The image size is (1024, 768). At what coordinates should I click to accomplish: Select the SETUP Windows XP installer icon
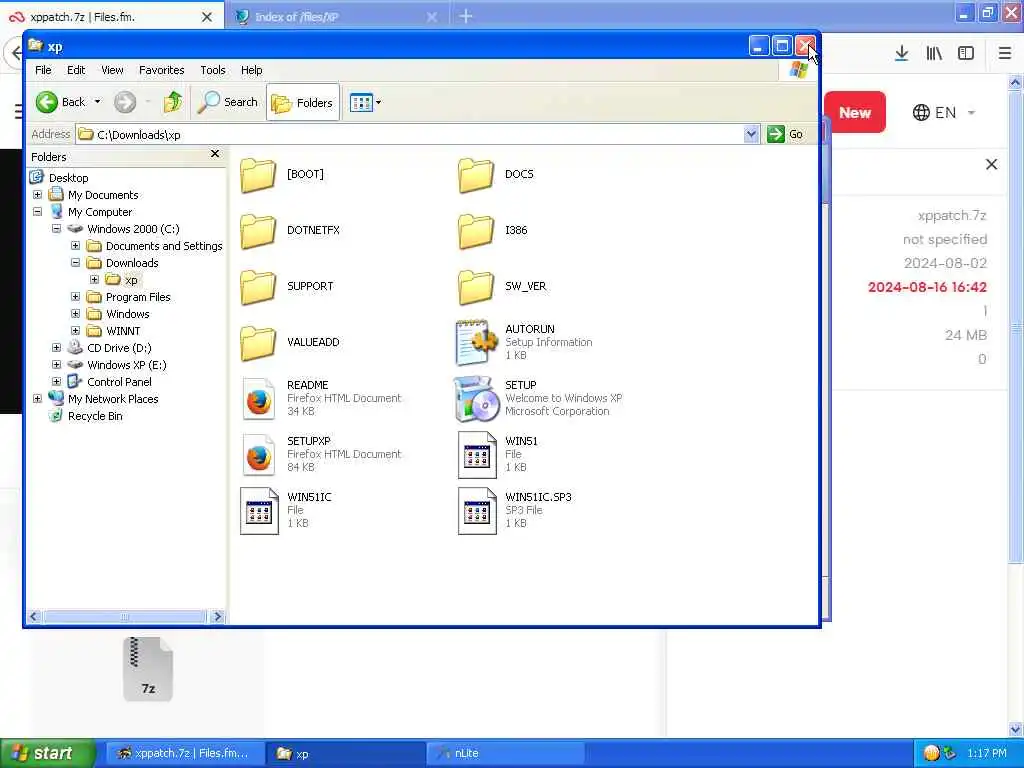click(x=476, y=398)
